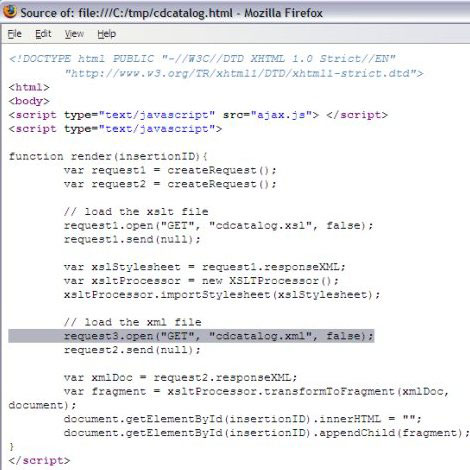Image resolution: width=470 pixels, height=470 pixels.
Task: Click the new XSLTProcessor line
Action: point(201,281)
